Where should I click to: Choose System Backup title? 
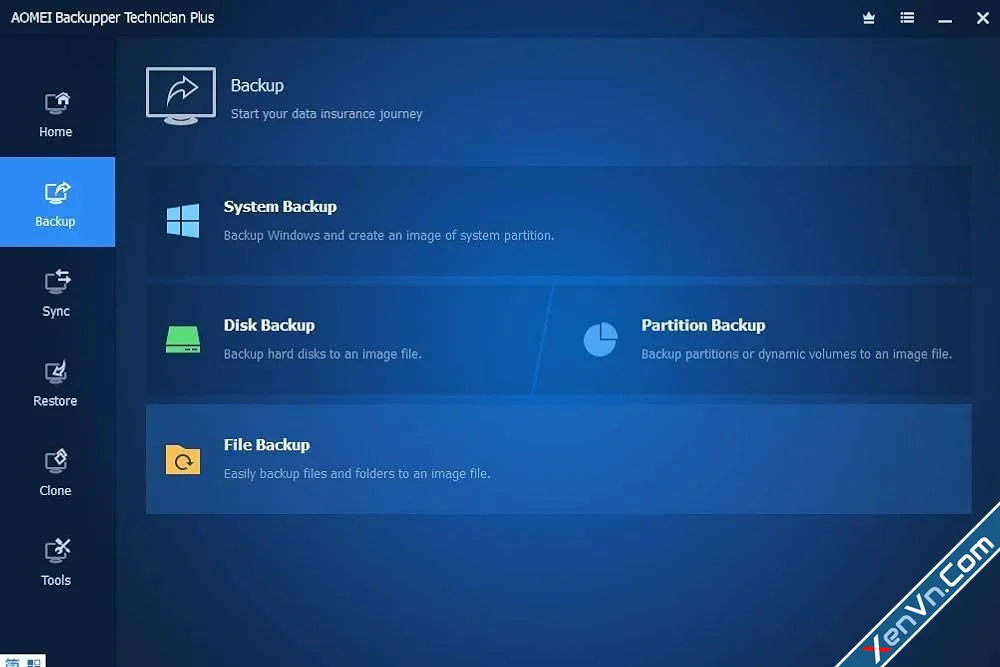click(x=280, y=207)
